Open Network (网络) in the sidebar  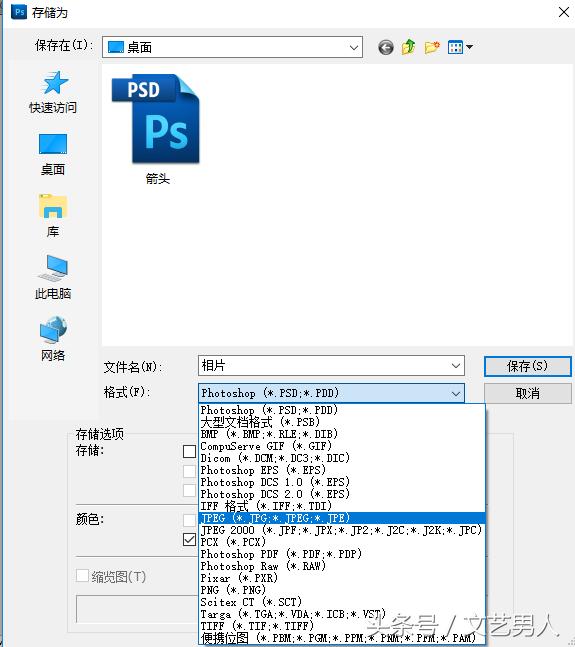point(53,339)
